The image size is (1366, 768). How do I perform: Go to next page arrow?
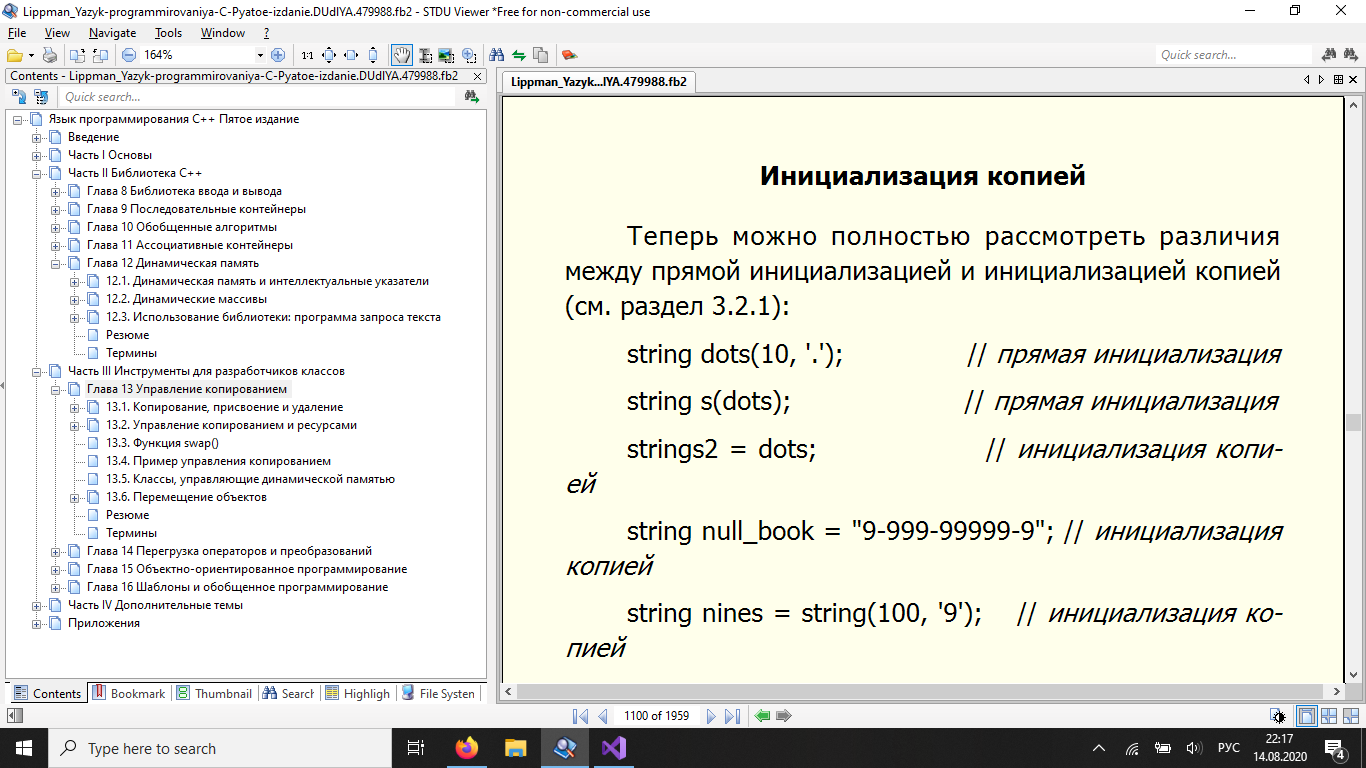(x=711, y=716)
